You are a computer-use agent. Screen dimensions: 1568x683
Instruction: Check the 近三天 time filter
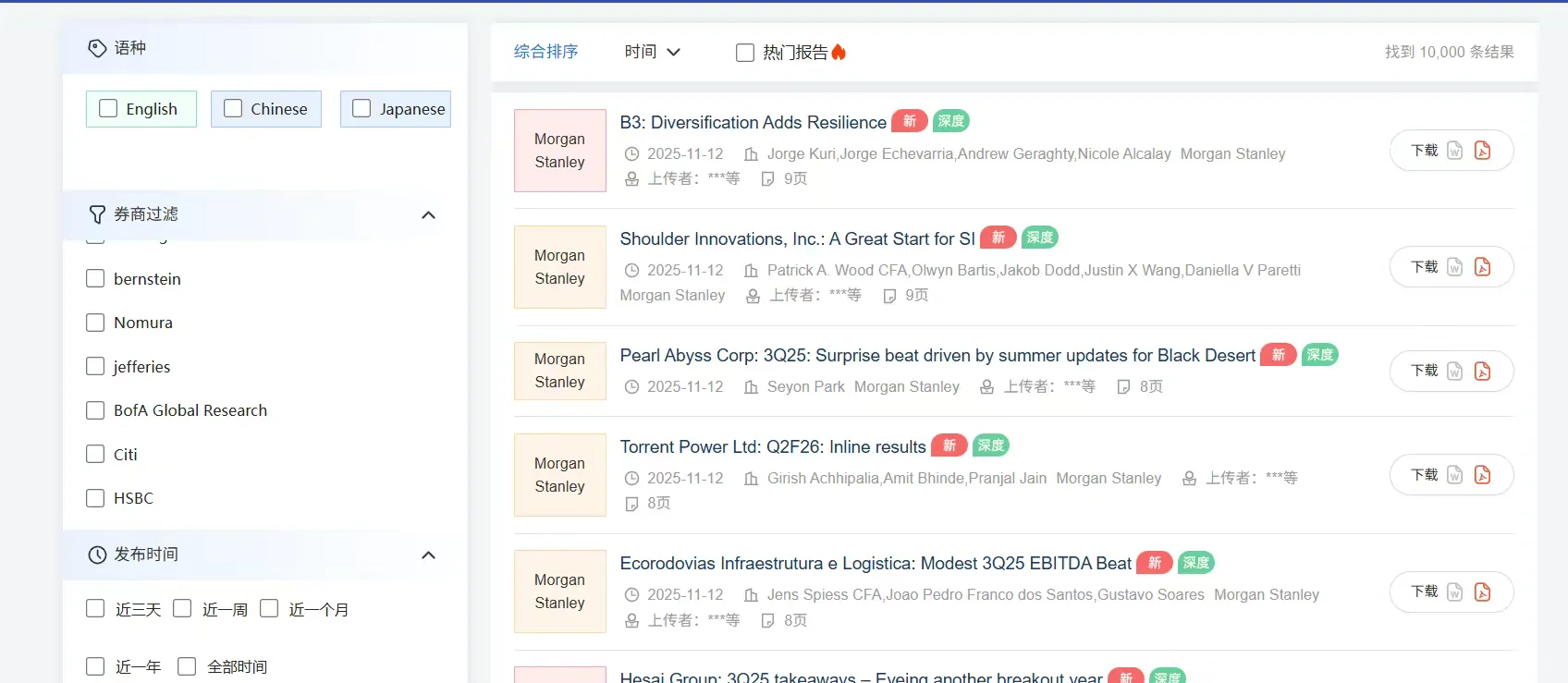[95, 608]
